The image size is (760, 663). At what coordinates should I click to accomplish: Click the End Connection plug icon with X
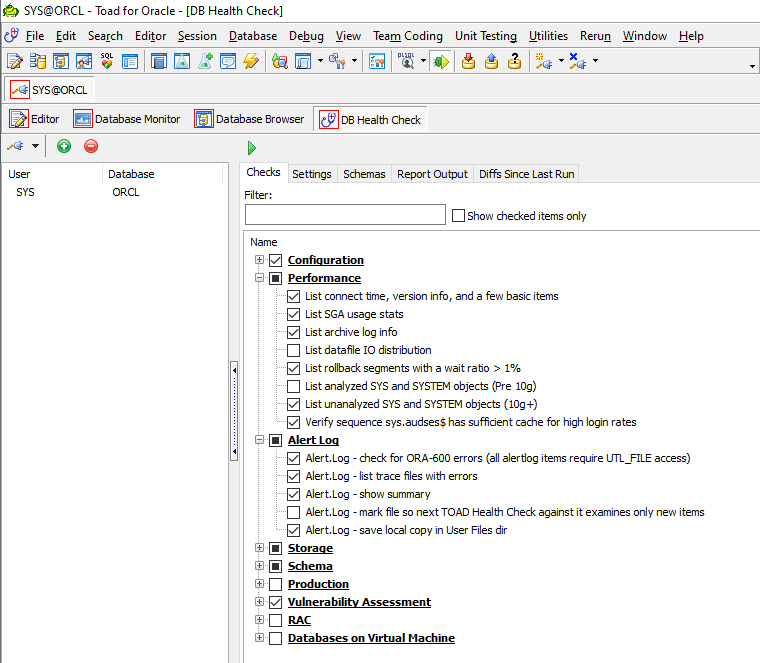[x=578, y=62]
